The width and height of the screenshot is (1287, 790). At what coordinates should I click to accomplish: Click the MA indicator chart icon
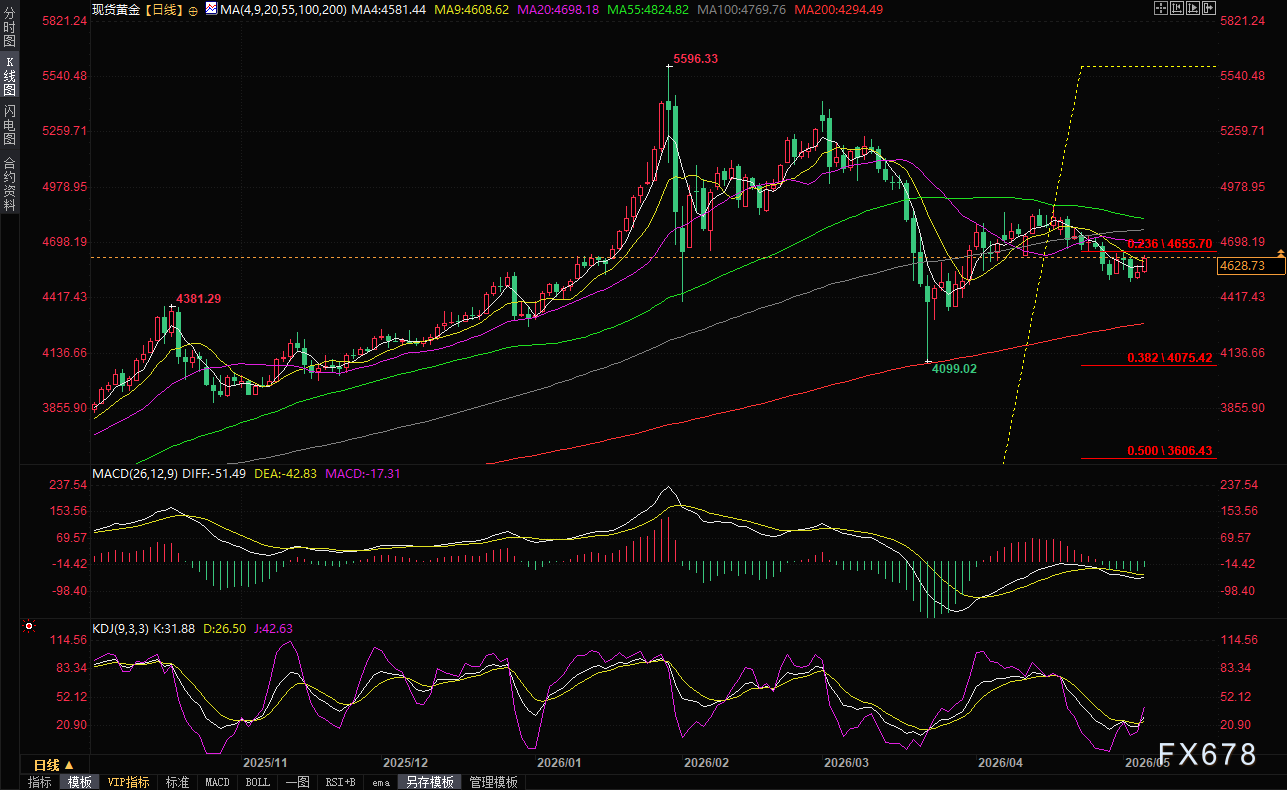[211, 8]
